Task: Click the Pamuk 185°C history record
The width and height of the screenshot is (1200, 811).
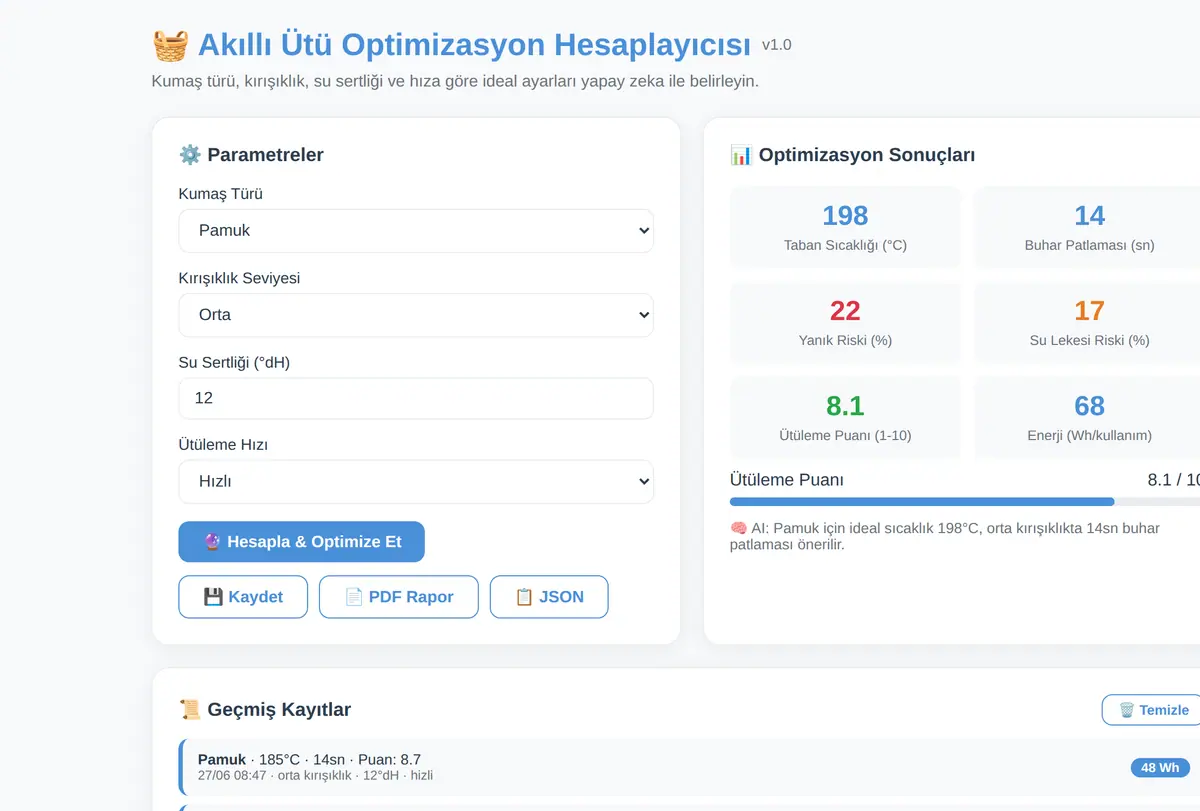Action: [x=690, y=767]
